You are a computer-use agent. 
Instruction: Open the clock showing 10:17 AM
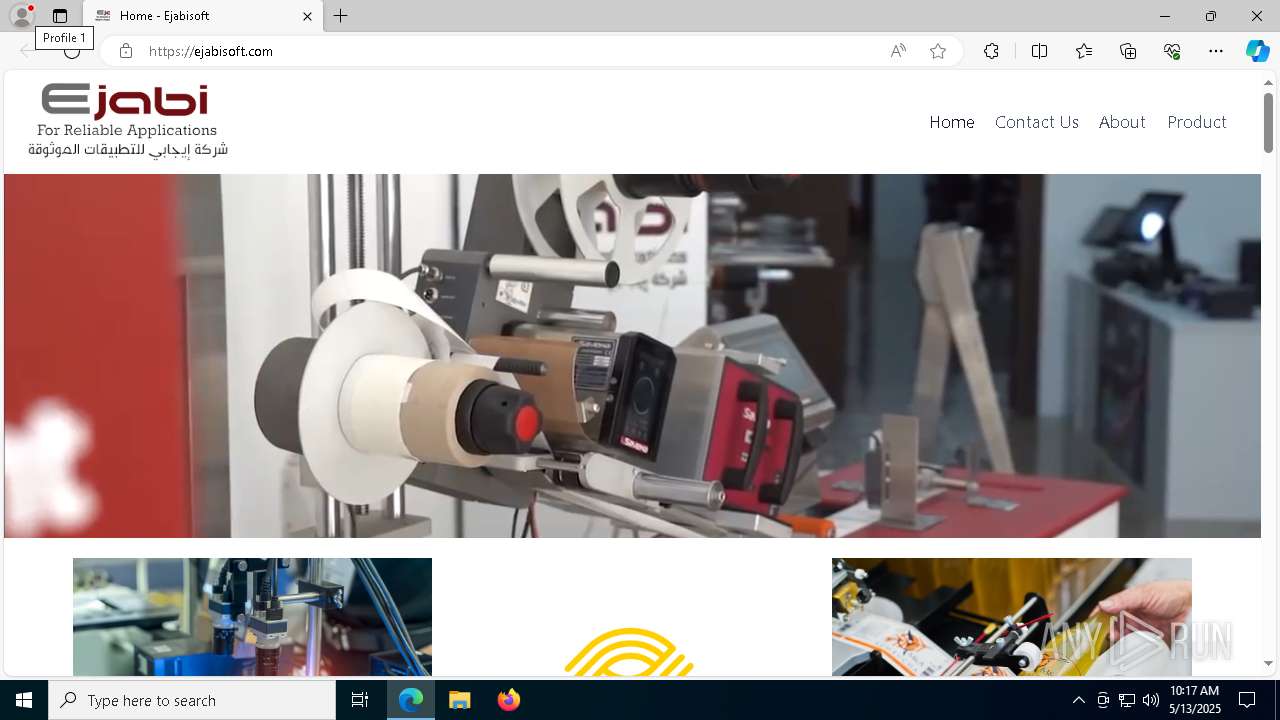pos(1194,700)
